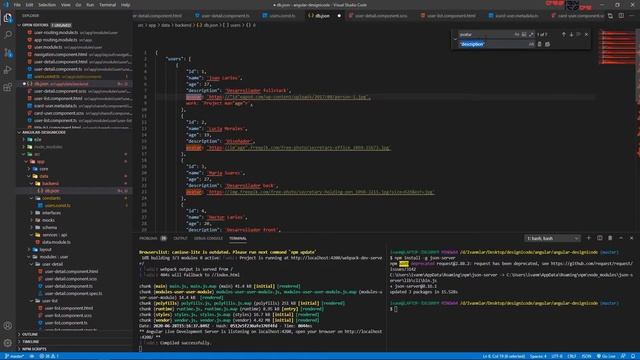640x360 pixels.
Task: Click the CRLF end-of-line selector in status bar
Action: pos(571,356)
